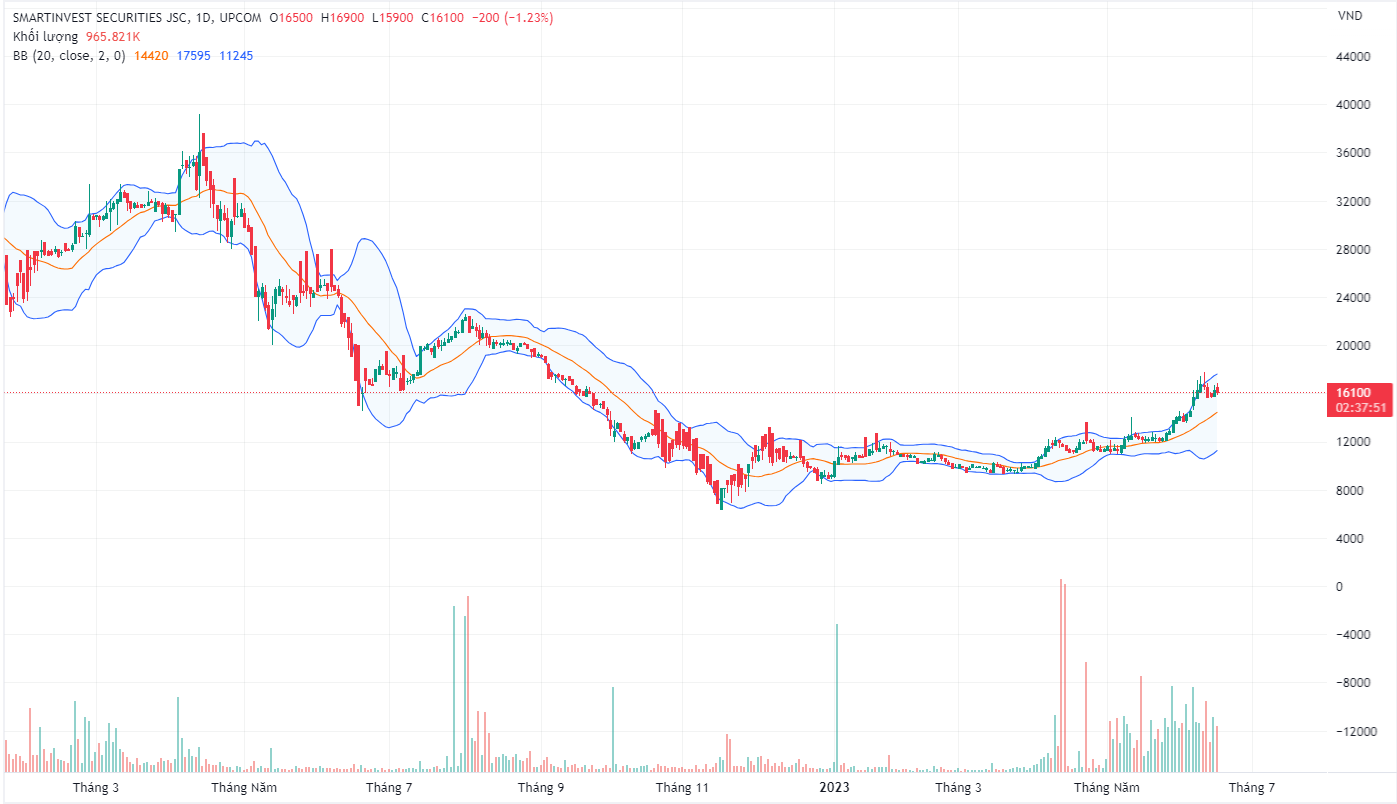The width and height of the screenshot is (1397, 804).
Task: Click the BB upper band value 17595
Action: pos(194,56)
